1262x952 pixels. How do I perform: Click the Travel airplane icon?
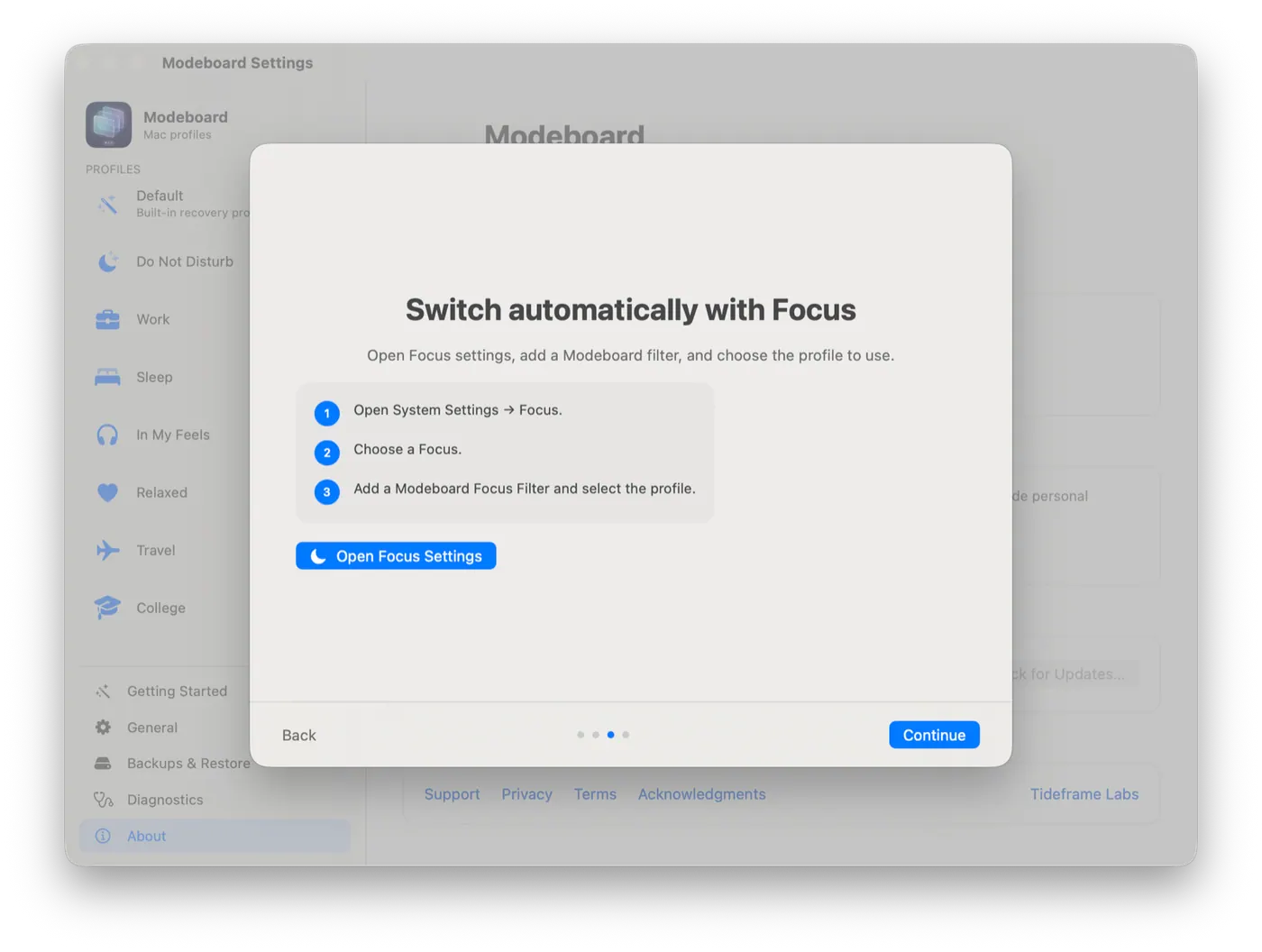[x=107, y=550]
